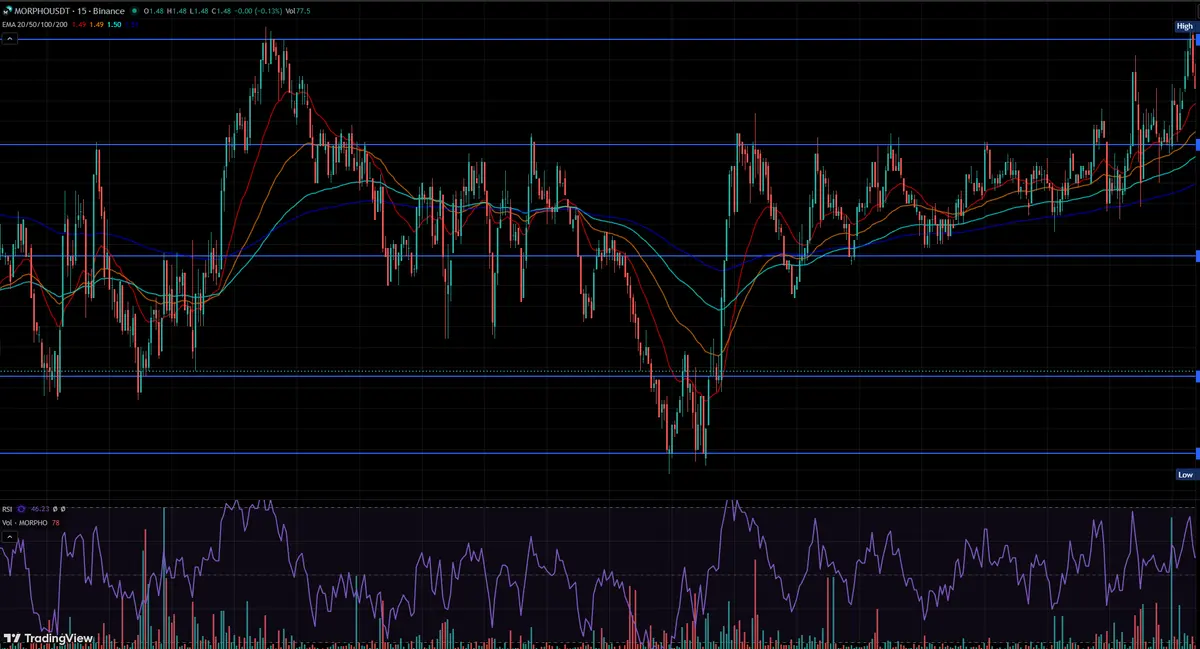Select the lowest blue horizontal line near Low

pyautogui.click(x=600, y=453)
